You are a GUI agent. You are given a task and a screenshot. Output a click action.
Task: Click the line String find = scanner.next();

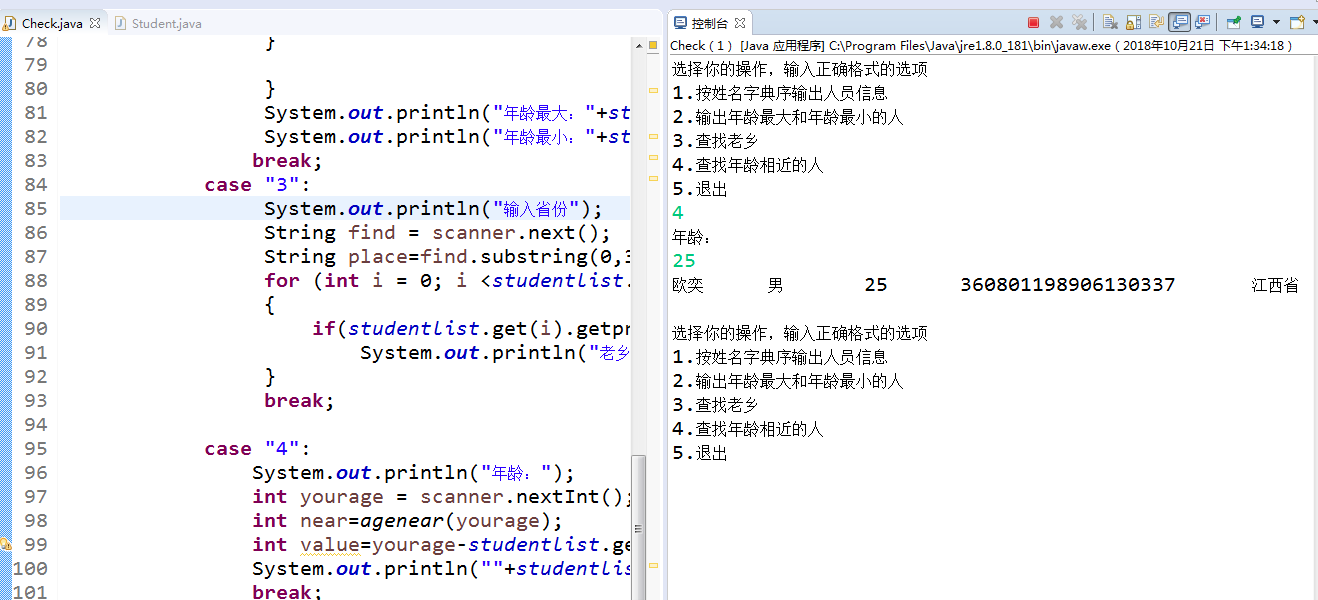pyautogui.click(x=437, y=233)
